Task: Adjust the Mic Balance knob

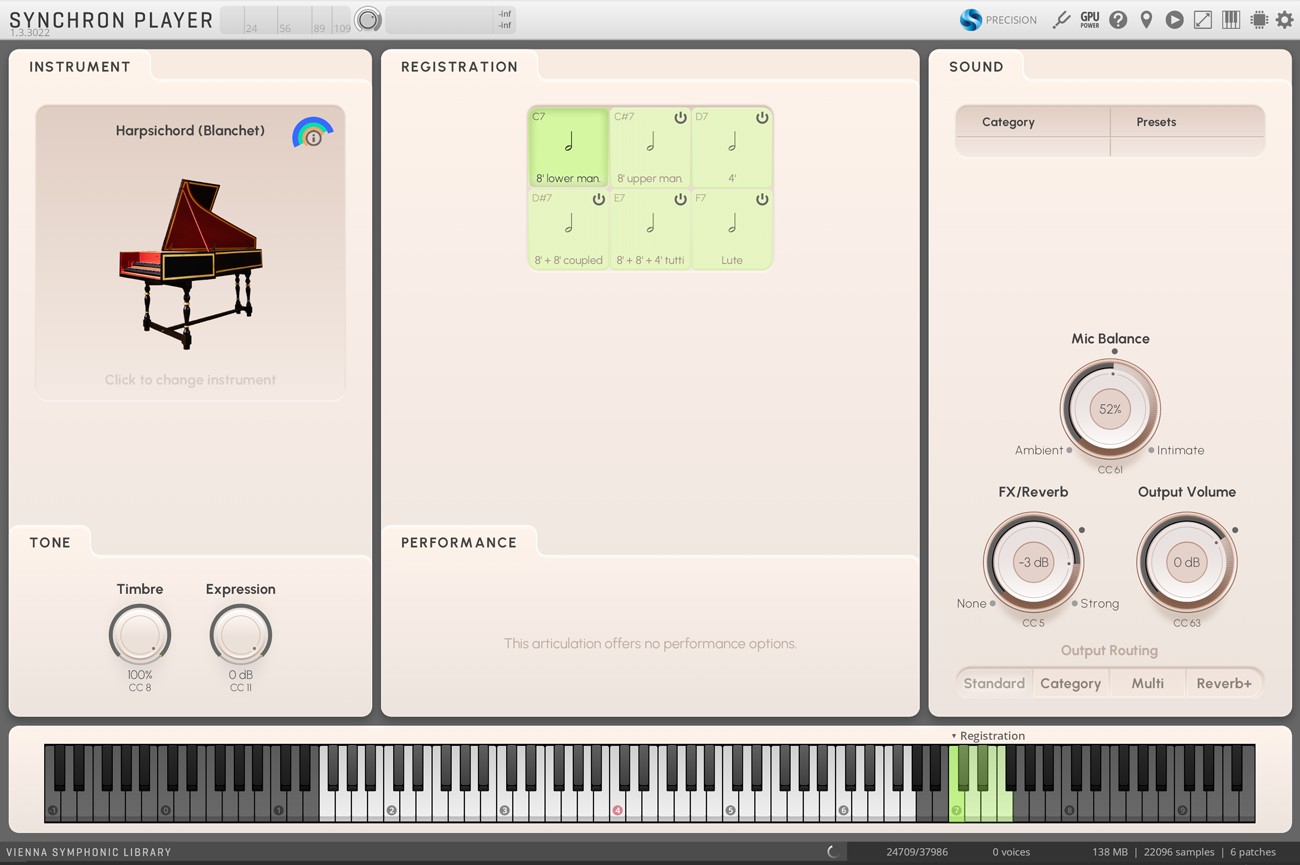Action: pyautogui.click(x=1110, y=409)
